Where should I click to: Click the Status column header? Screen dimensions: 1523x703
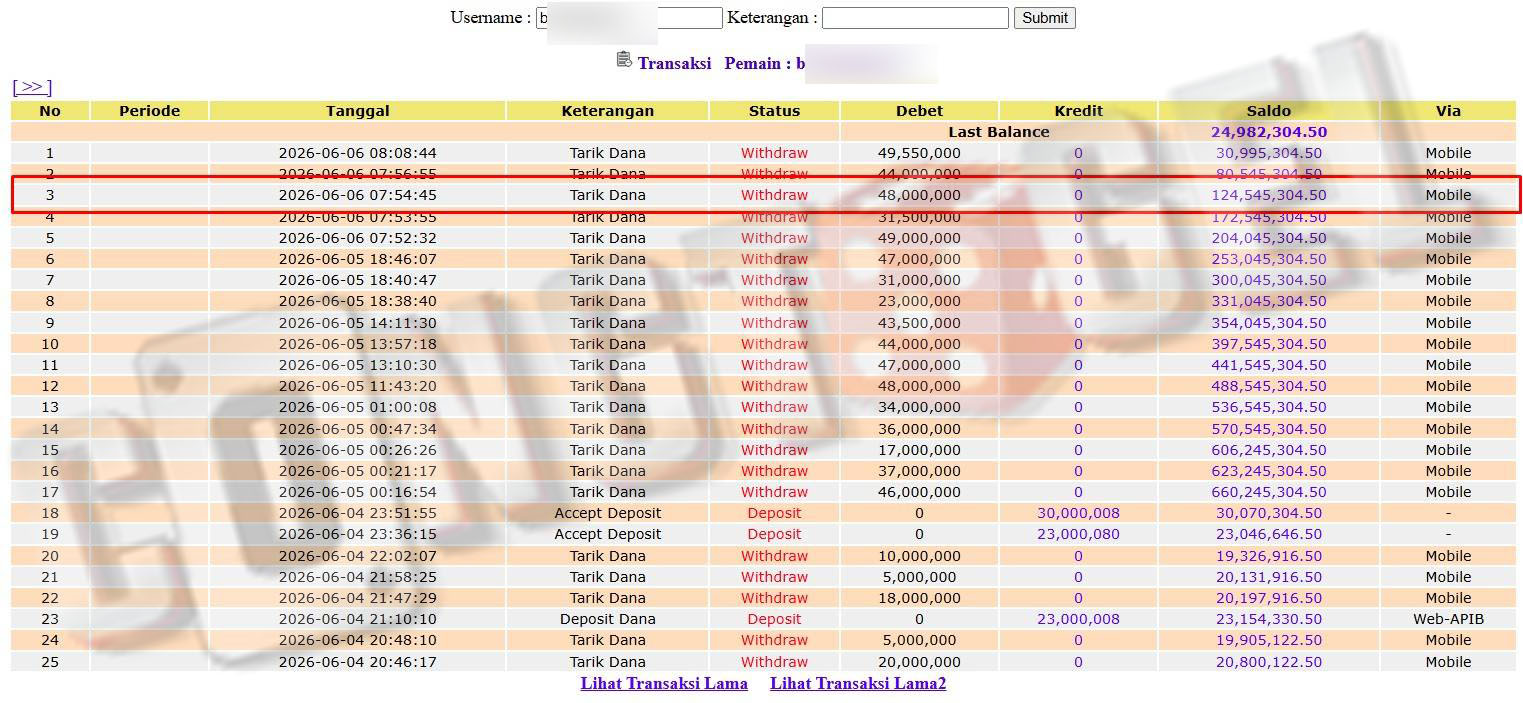775,111
